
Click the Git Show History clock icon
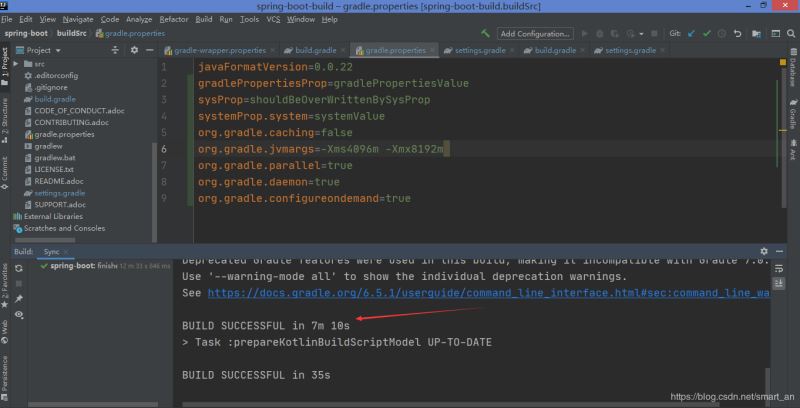coord(722,34)
